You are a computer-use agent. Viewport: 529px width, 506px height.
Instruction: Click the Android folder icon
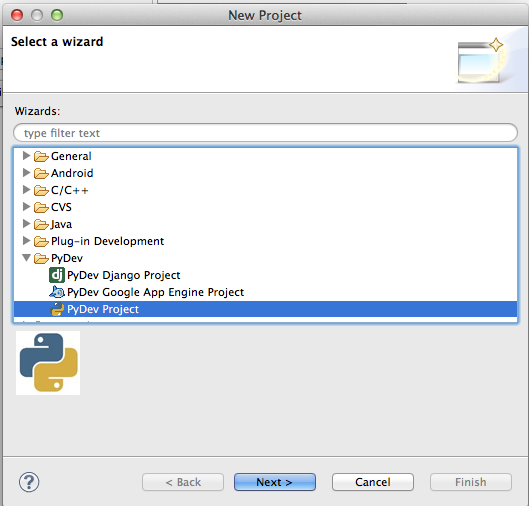(41, 173)
